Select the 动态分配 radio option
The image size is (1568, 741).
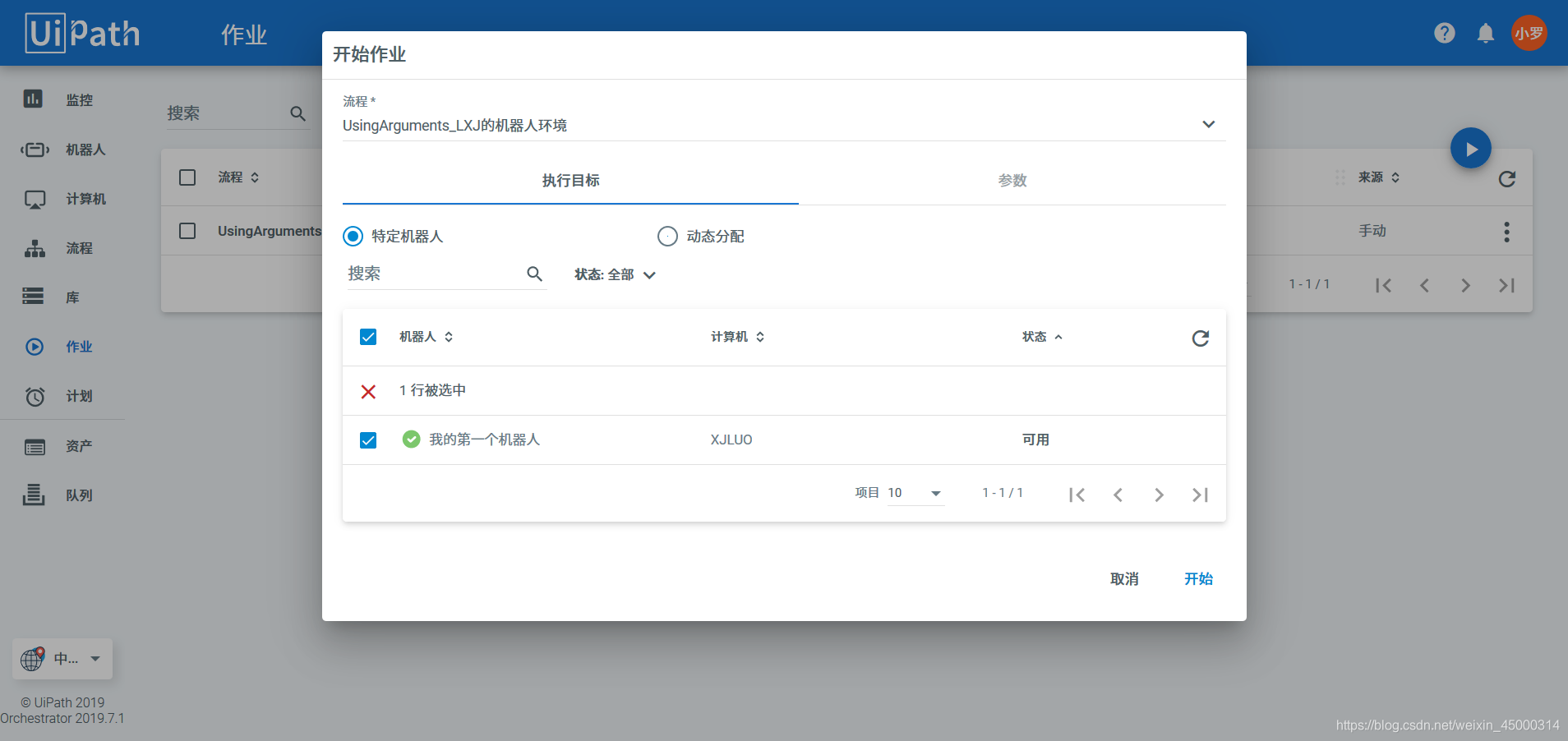click(667, 237)
